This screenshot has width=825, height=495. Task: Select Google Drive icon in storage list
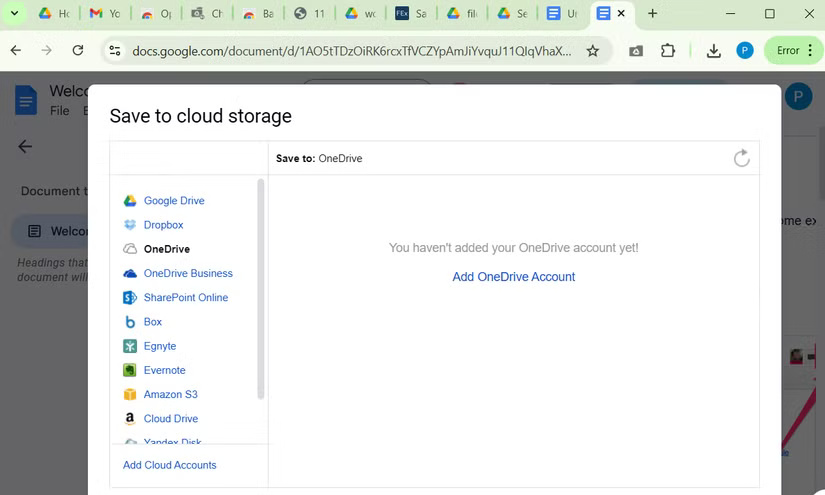[x=130, y=201]
